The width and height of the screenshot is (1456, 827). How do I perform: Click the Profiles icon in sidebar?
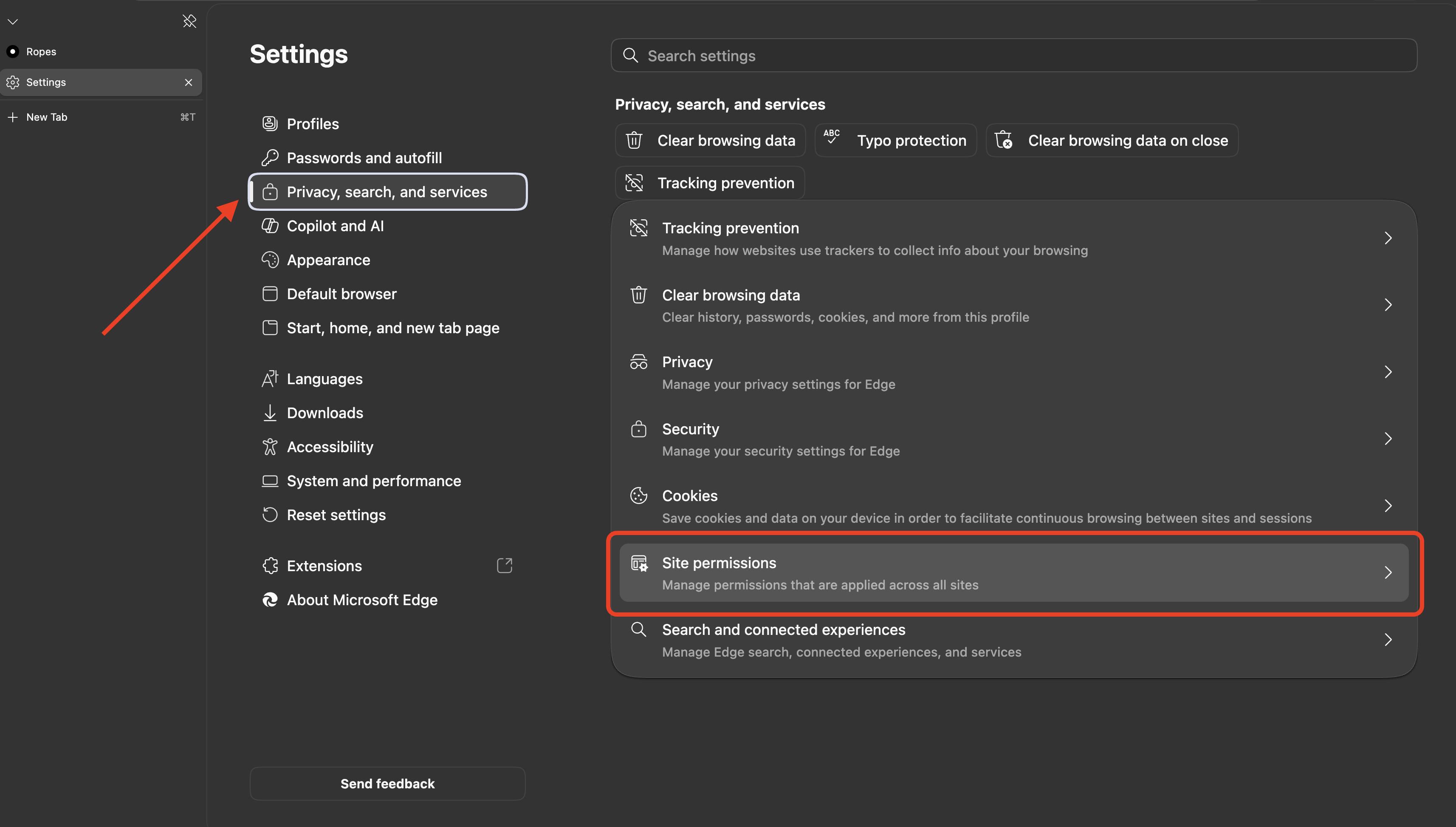pyautogui.click(x=270, y=123)
